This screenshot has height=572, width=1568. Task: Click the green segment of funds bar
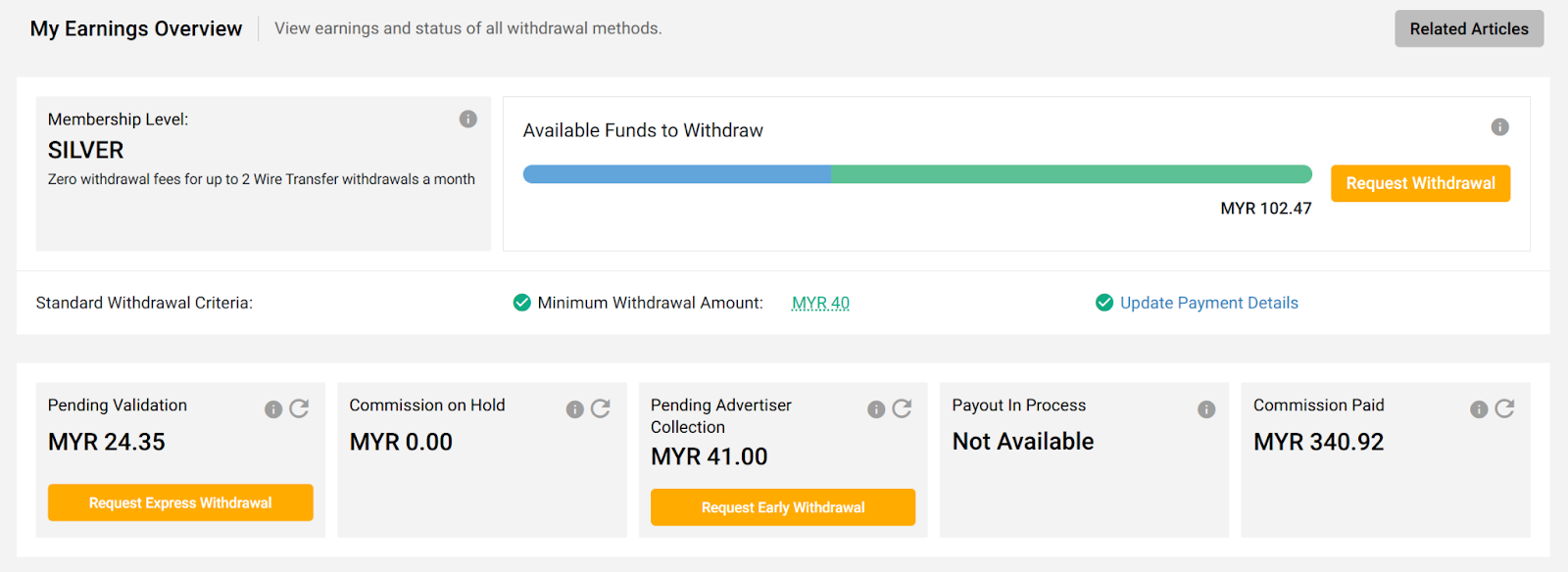[1070, 174]
